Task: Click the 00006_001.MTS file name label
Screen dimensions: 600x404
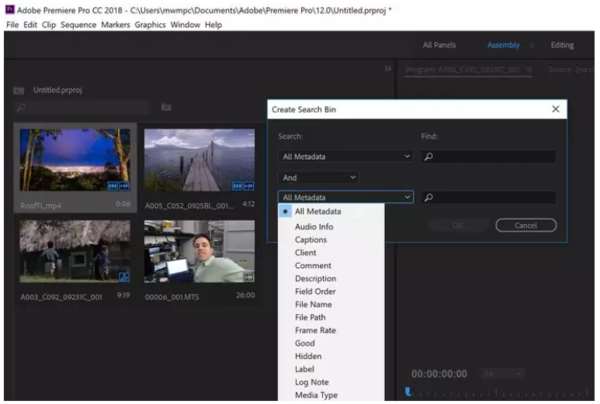Action: [172, 297]
